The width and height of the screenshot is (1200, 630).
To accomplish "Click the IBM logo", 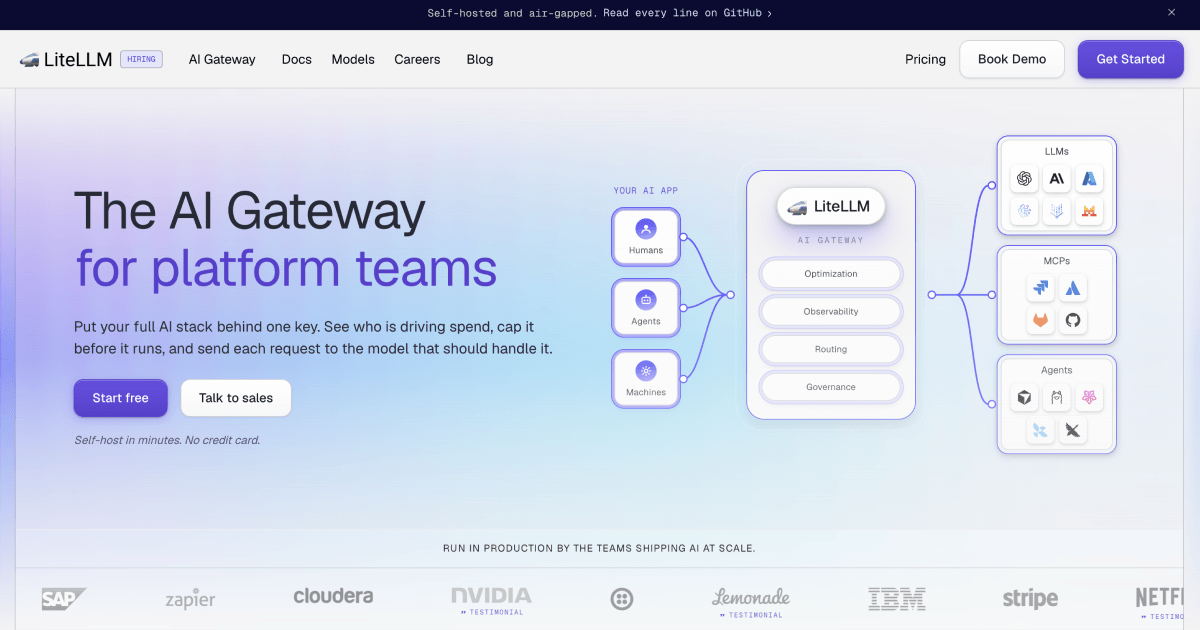I will click(x=896, y=599).
